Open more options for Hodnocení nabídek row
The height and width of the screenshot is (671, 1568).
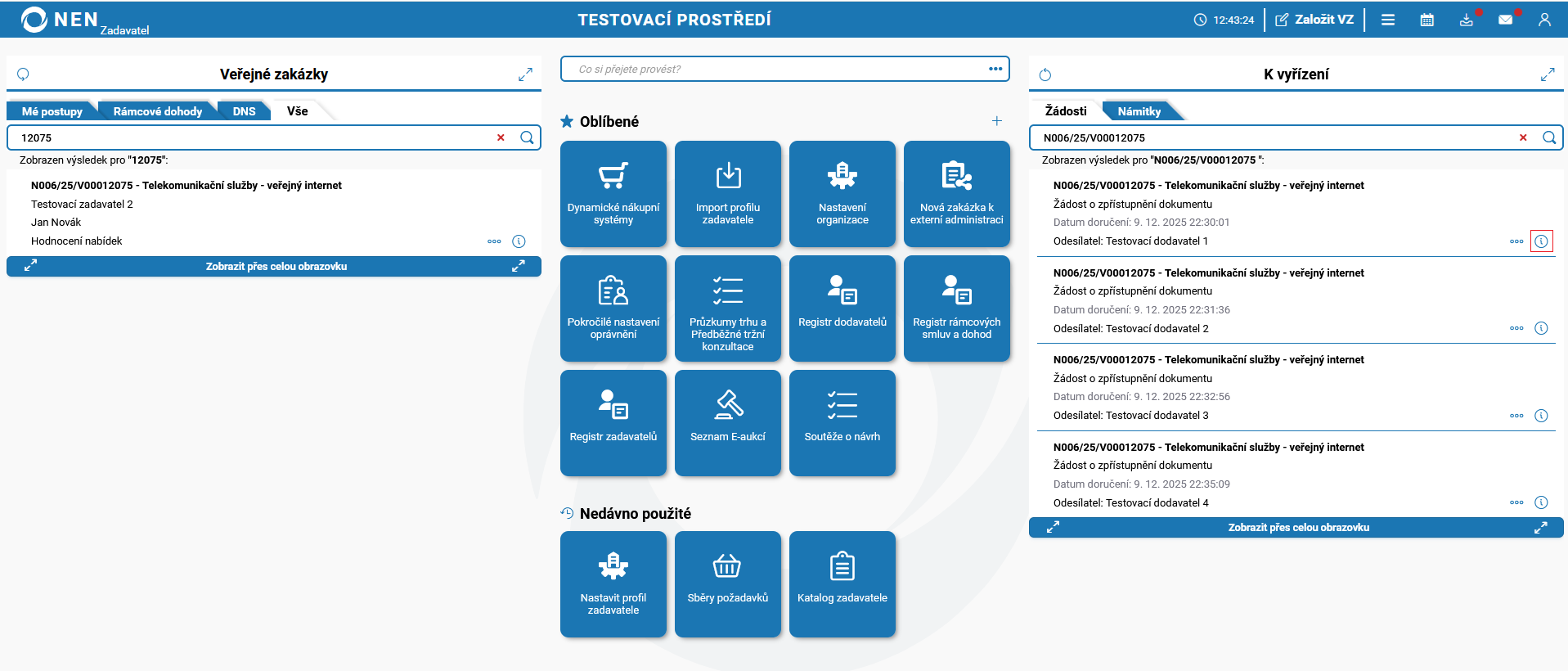tap(494, 241)
